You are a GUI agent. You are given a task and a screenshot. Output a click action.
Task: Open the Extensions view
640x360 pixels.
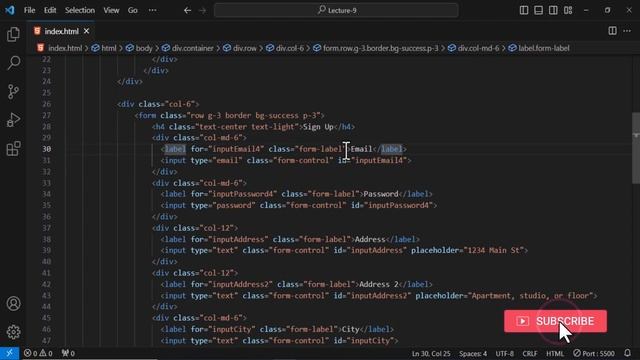pos(13,149)
